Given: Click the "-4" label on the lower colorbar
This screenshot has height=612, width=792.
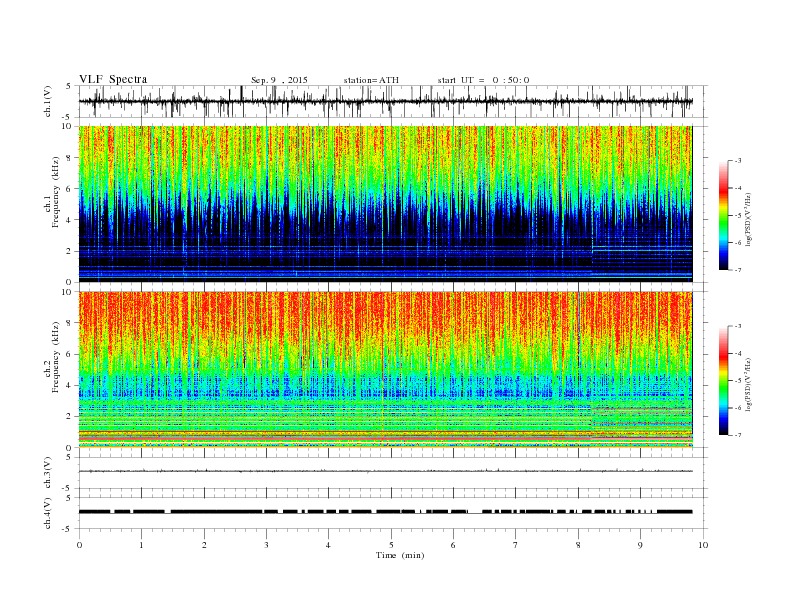Looking at the screenshot, I should coord(738,353).
